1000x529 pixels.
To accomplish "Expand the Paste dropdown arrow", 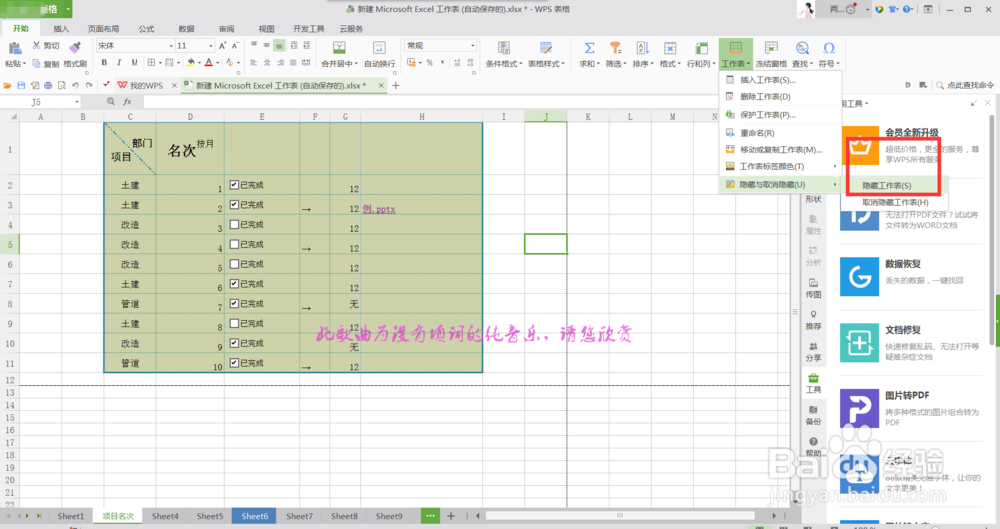I will pyautogui.click(x=24, y=64).
